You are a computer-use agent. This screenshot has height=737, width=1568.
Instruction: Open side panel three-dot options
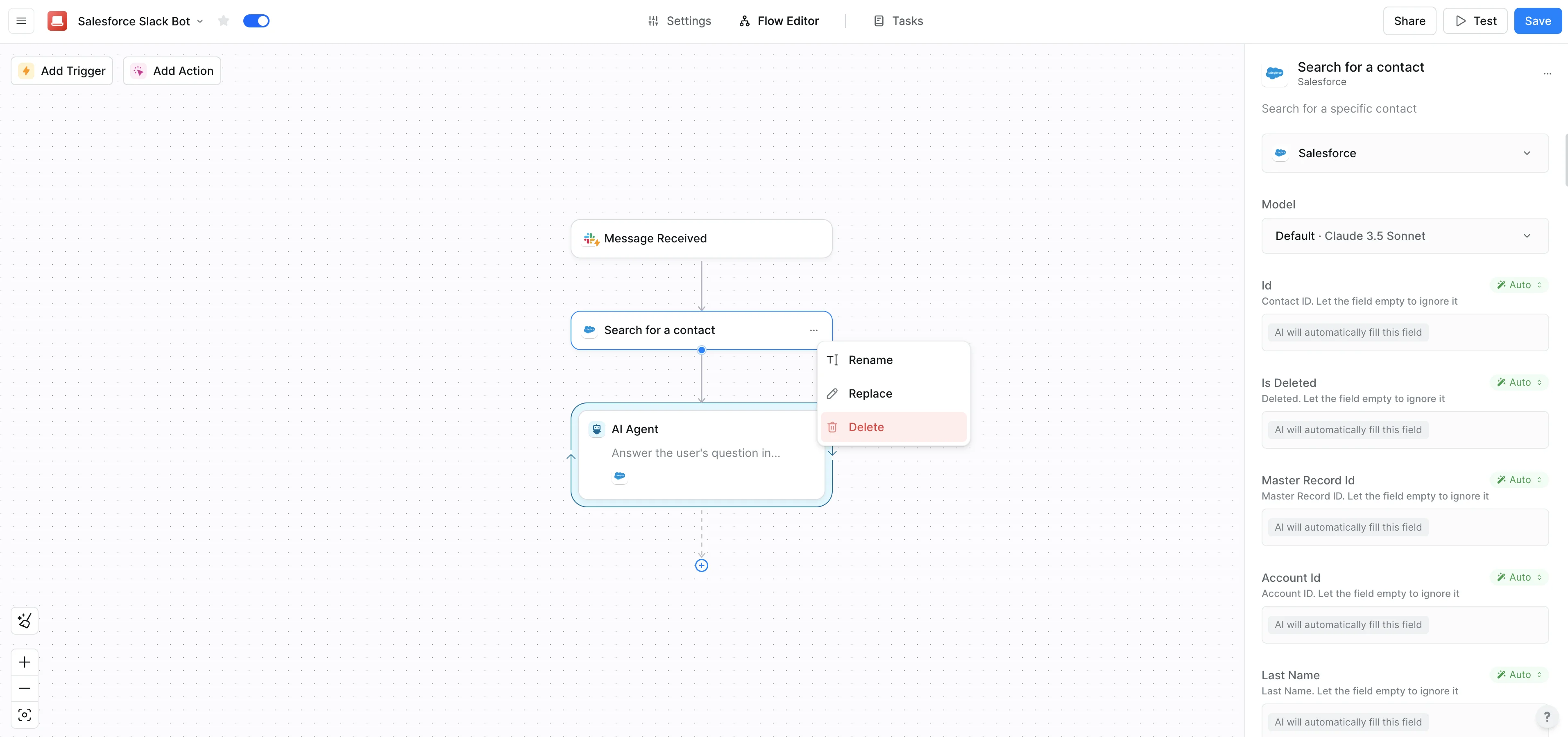click(1547, 74)
